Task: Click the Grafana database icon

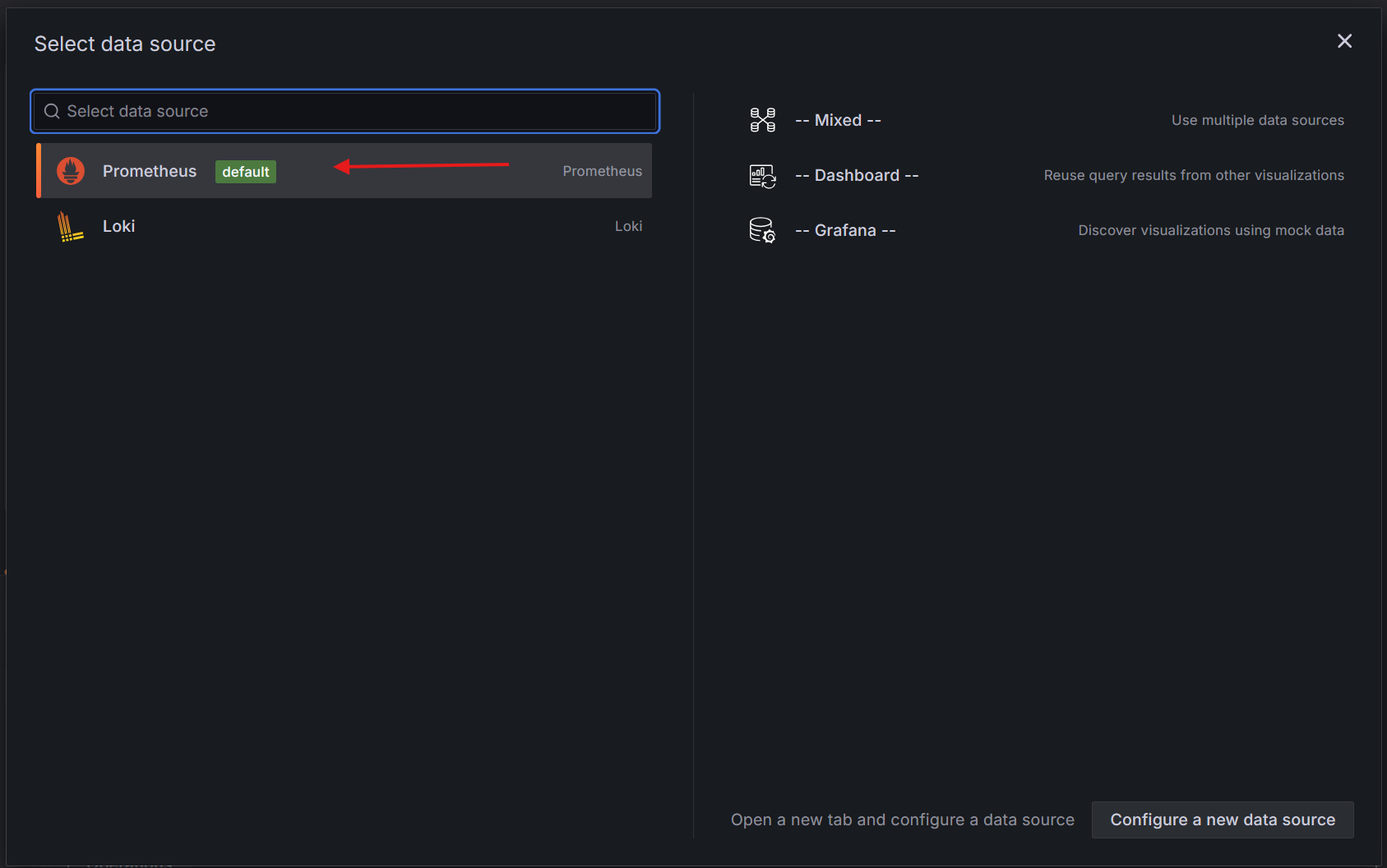Action: click(762, 230)
